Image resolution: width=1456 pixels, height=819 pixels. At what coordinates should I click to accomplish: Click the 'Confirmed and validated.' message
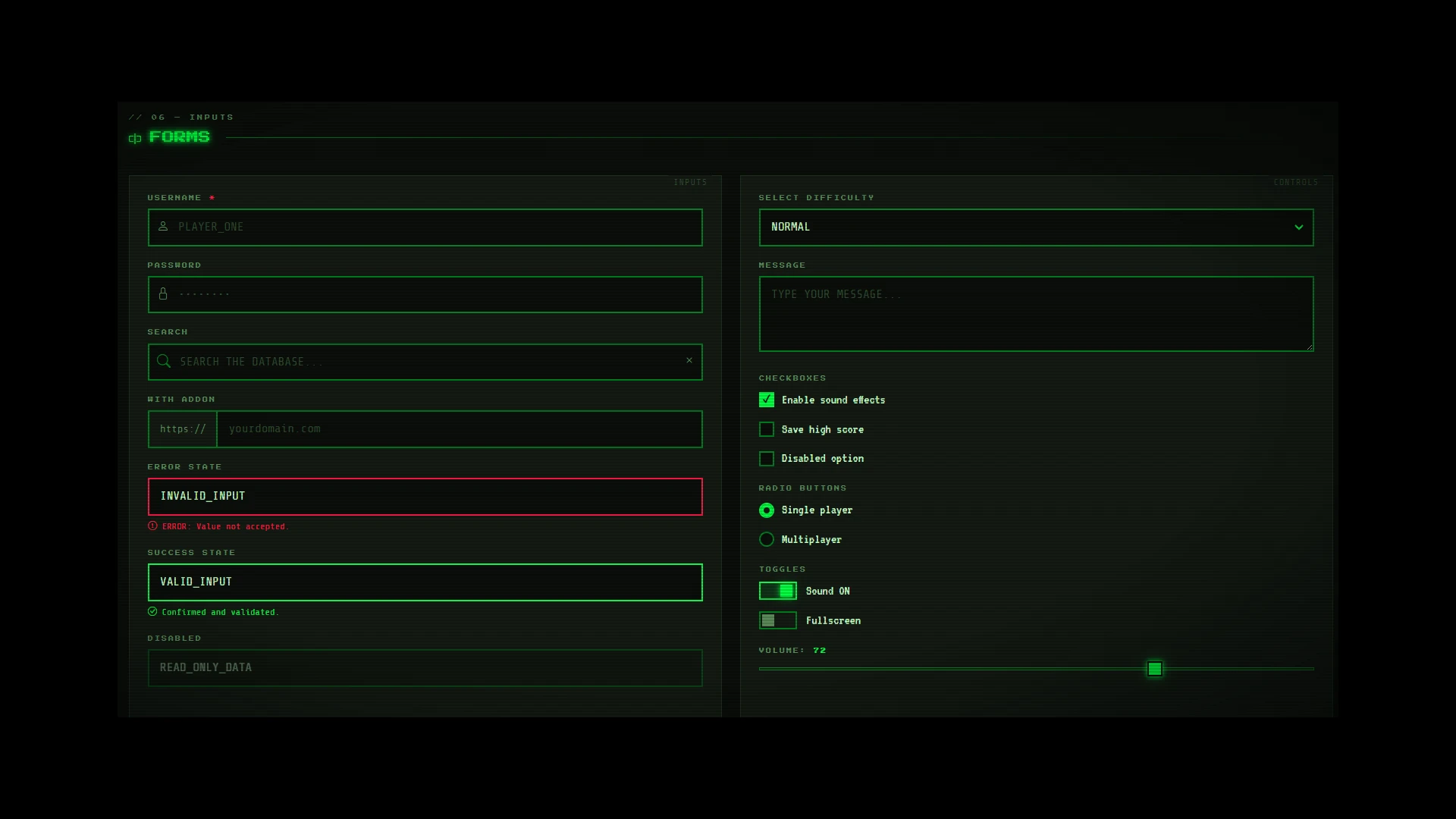220,612
